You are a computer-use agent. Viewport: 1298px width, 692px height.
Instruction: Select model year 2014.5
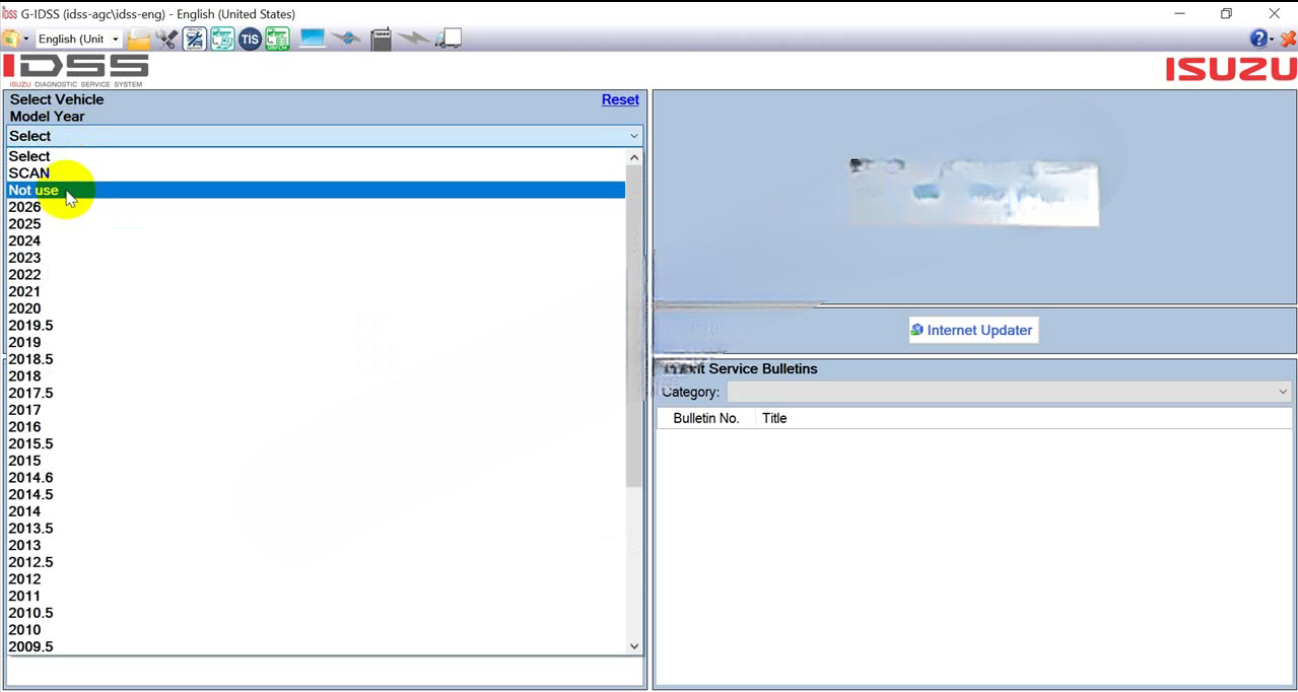tap(316, 495)
